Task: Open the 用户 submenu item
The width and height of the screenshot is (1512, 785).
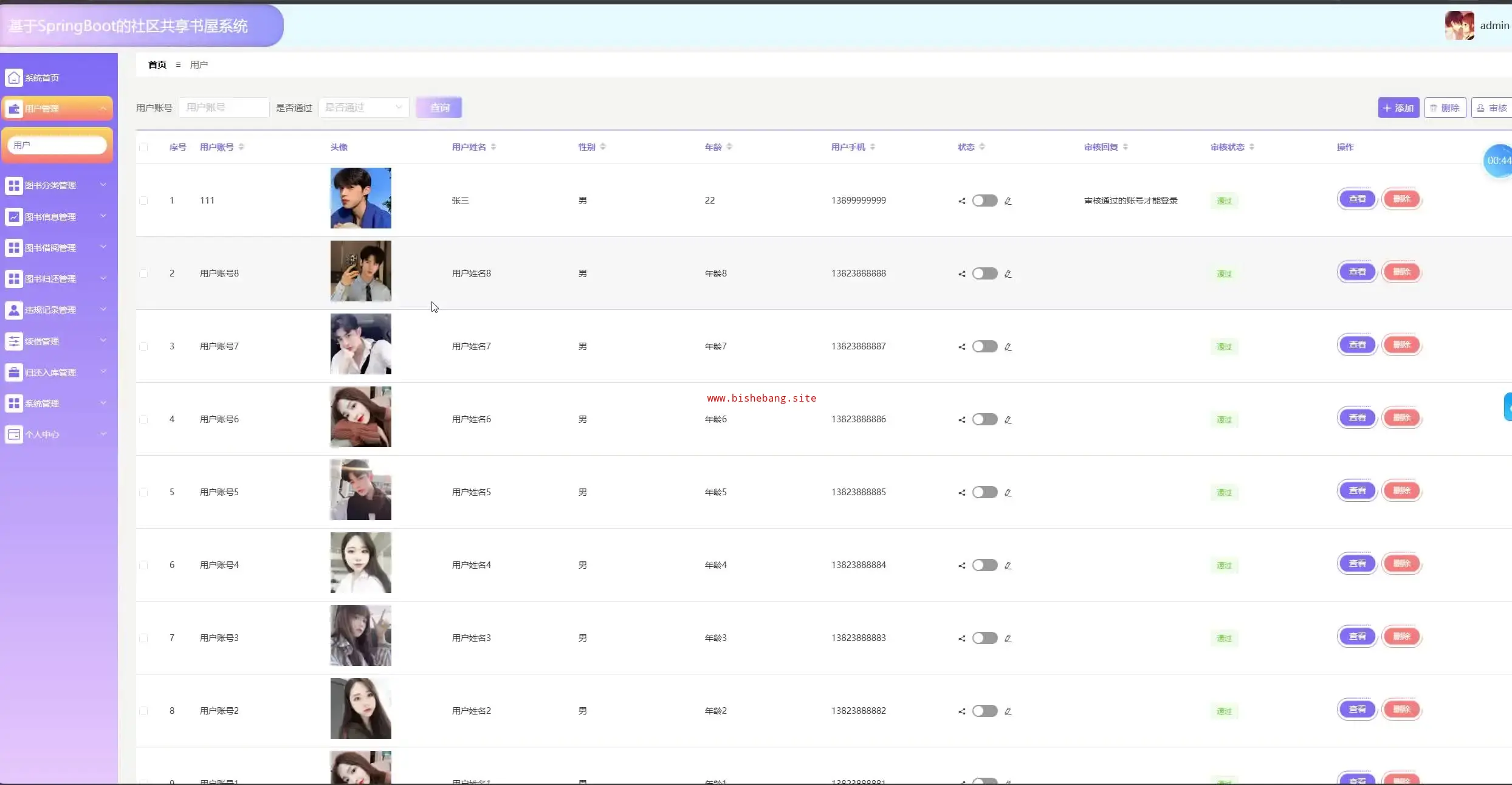Action: pos(57,145)
